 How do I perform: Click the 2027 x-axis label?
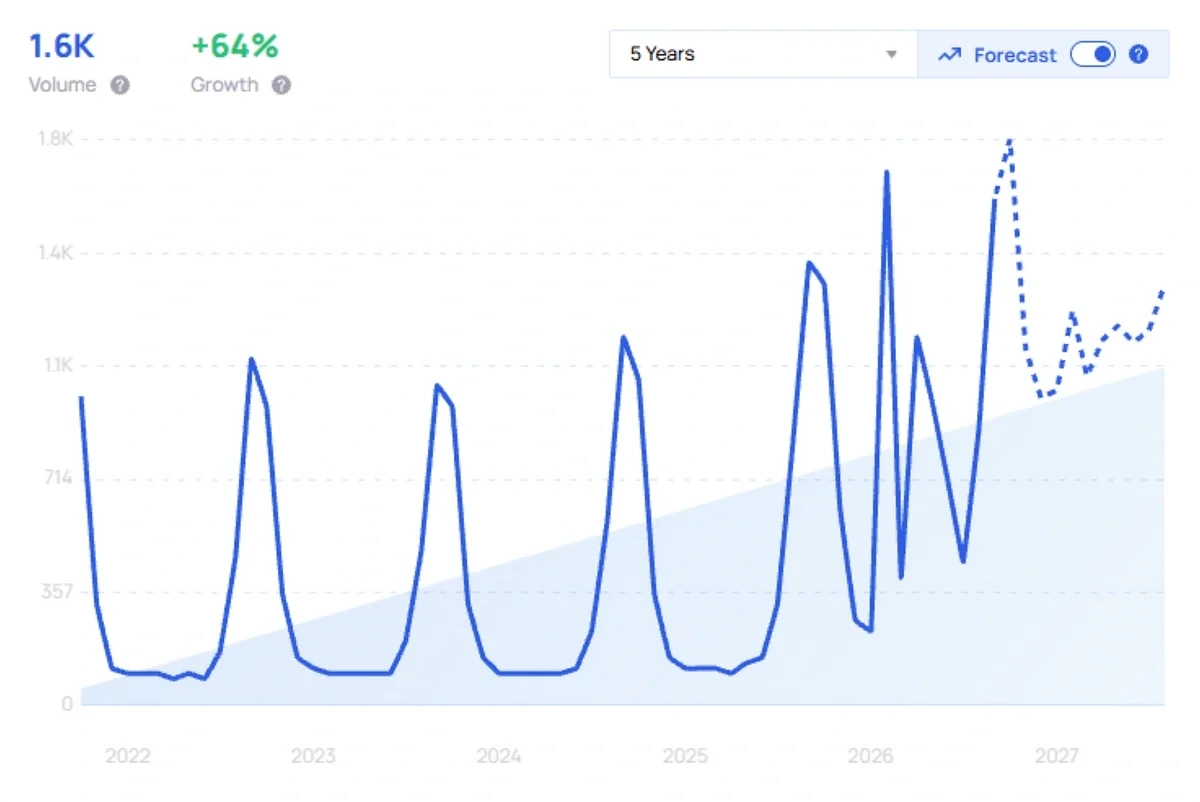pyautogui.click(x=1057, y=757)
